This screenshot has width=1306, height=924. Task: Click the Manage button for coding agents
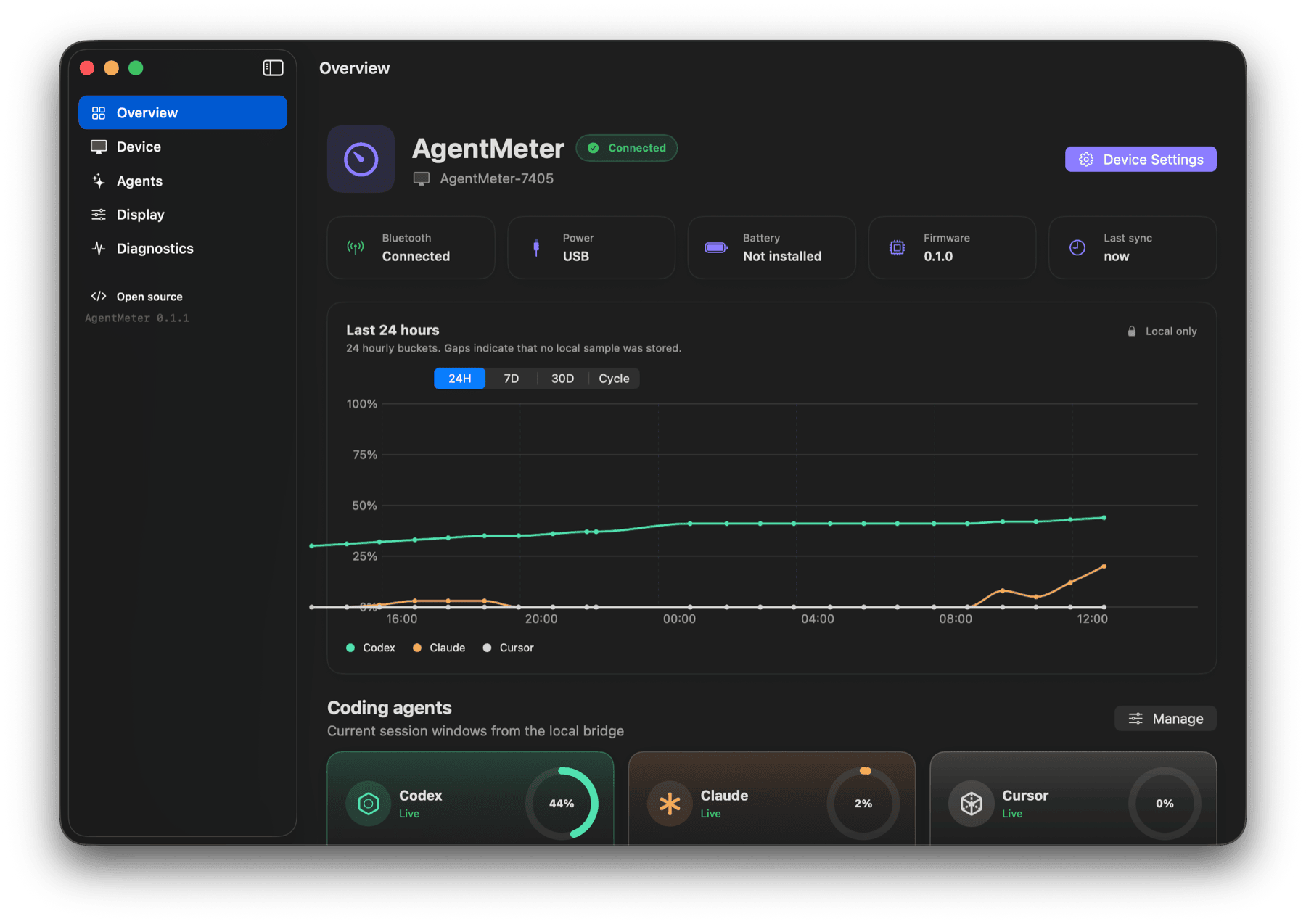click(1166, 719)
